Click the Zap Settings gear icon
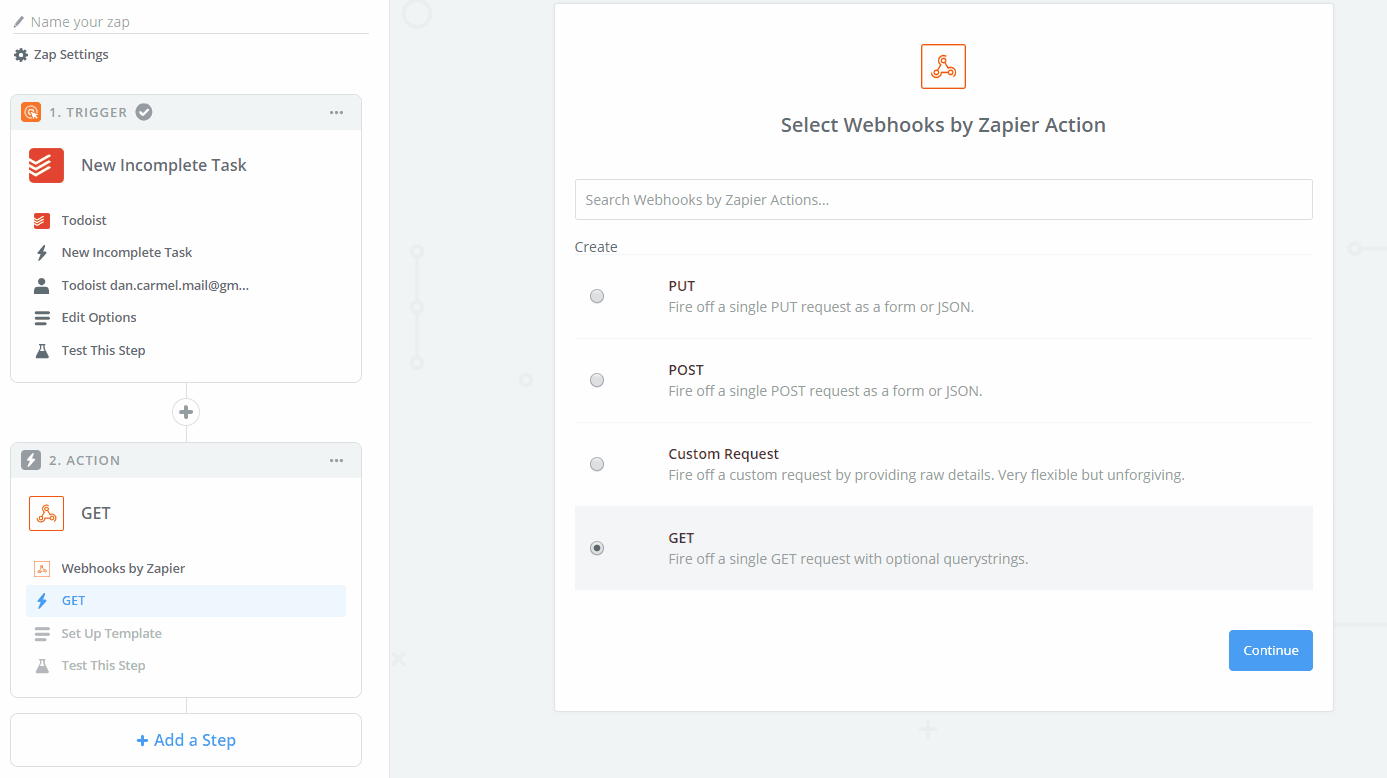Viewport: 1387px width, 778px height. [21, 55]
